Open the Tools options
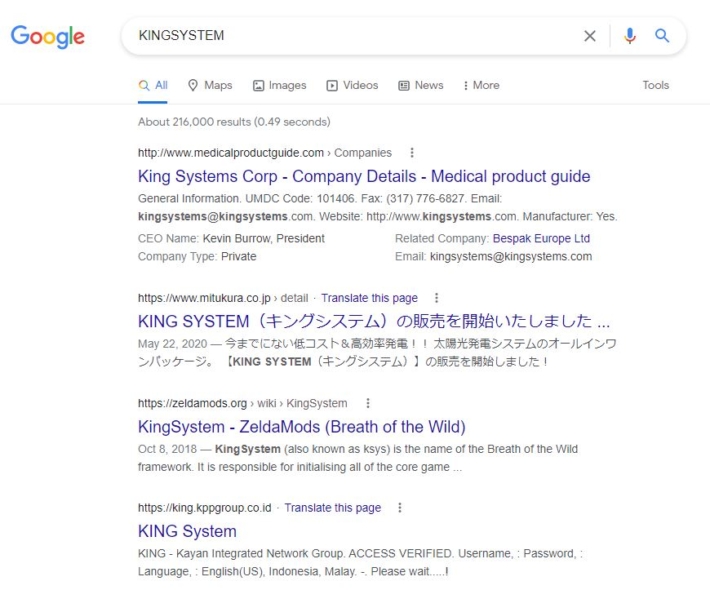Image resolution: width=710 pixels, height=590 pixels. (x=656, y=85)
